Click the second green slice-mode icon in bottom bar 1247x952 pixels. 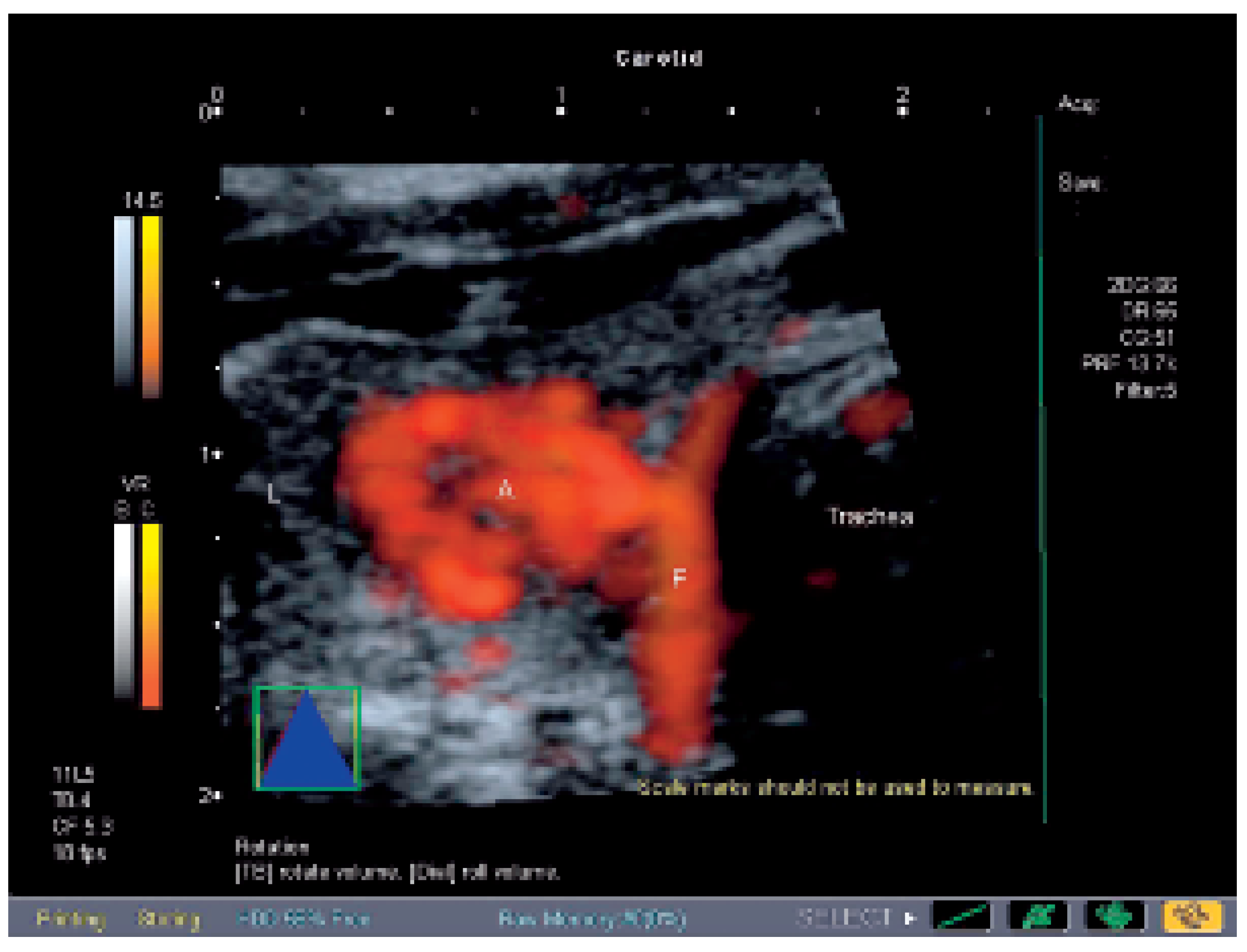coord(1039,916)
